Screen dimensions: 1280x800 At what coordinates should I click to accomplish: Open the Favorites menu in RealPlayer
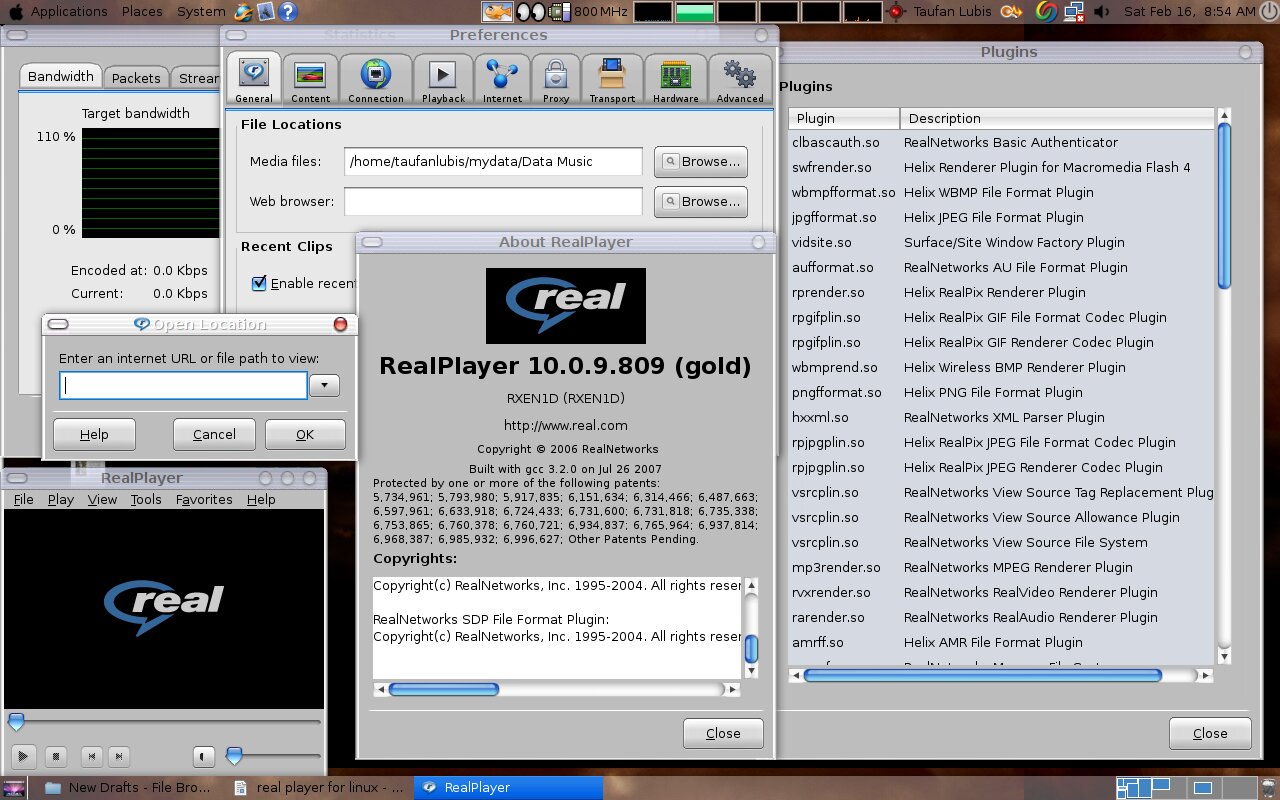pos(204,499)
